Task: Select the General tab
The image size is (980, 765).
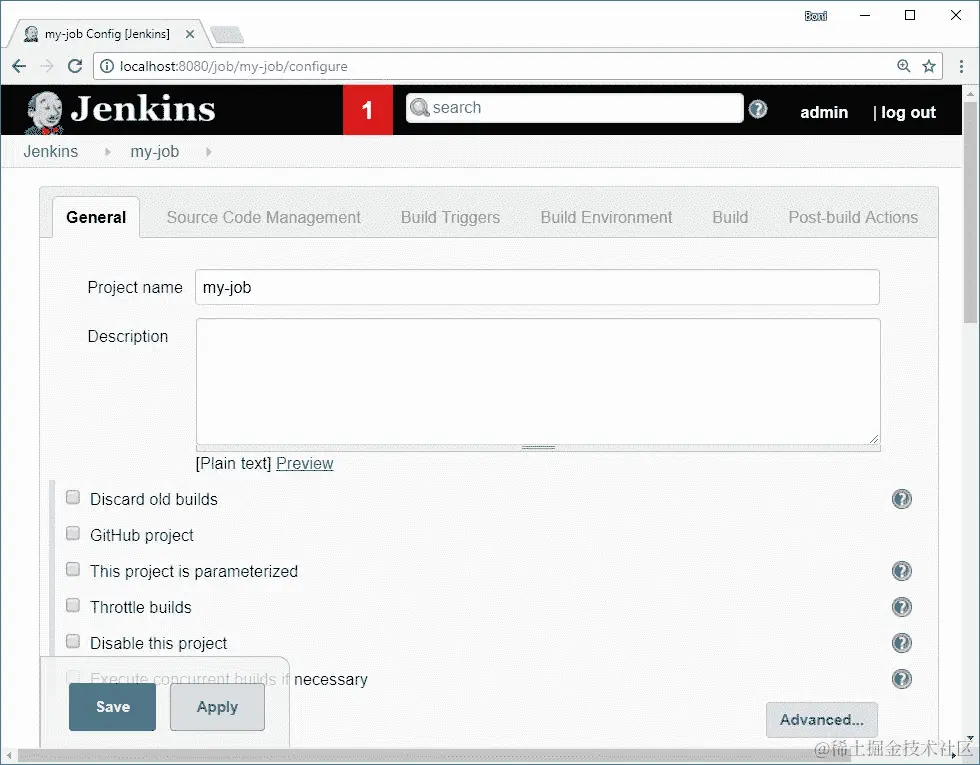Action: (96, 218)
